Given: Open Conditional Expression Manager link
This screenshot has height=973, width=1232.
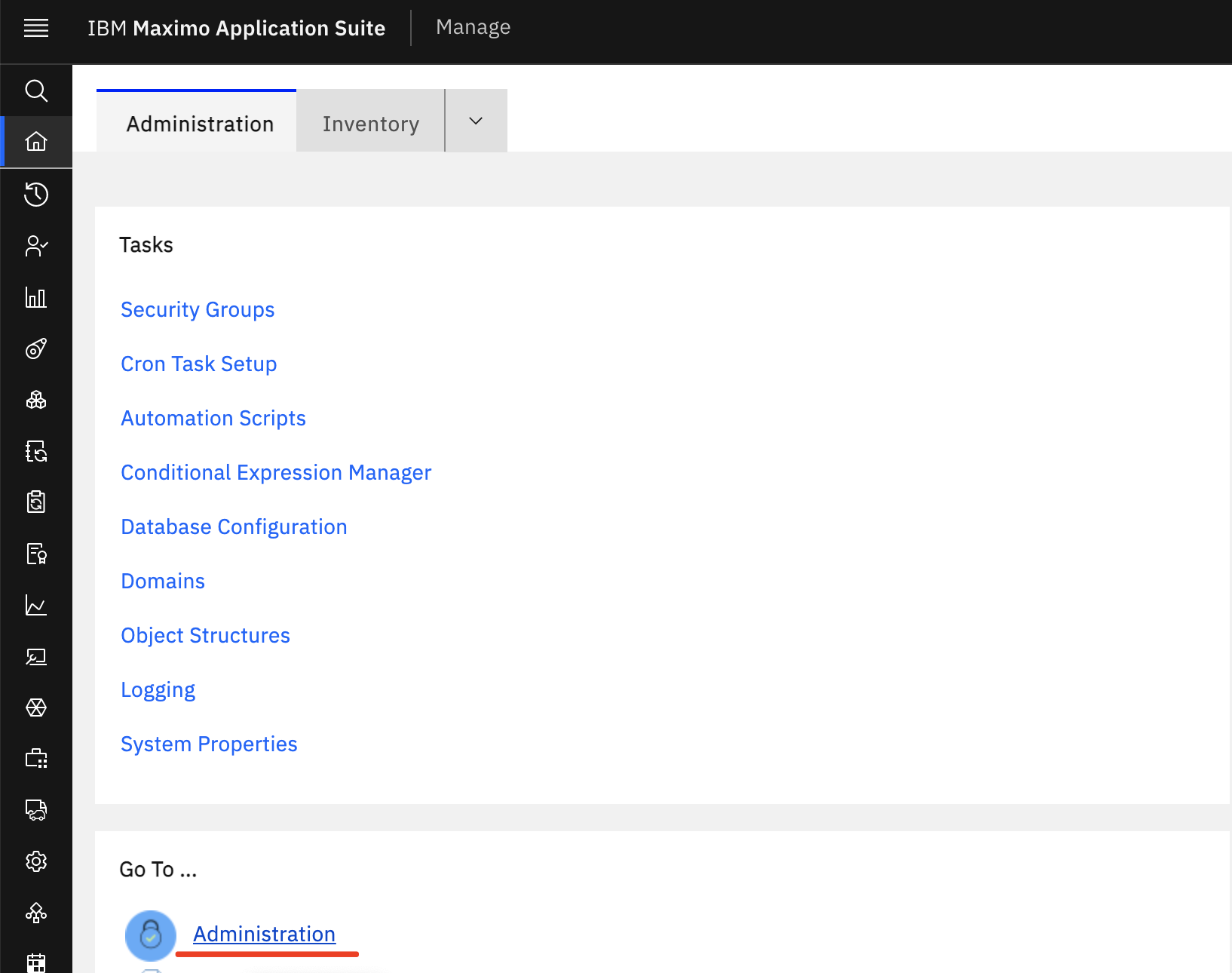Looking at the screenshot, I should [276, 473].
